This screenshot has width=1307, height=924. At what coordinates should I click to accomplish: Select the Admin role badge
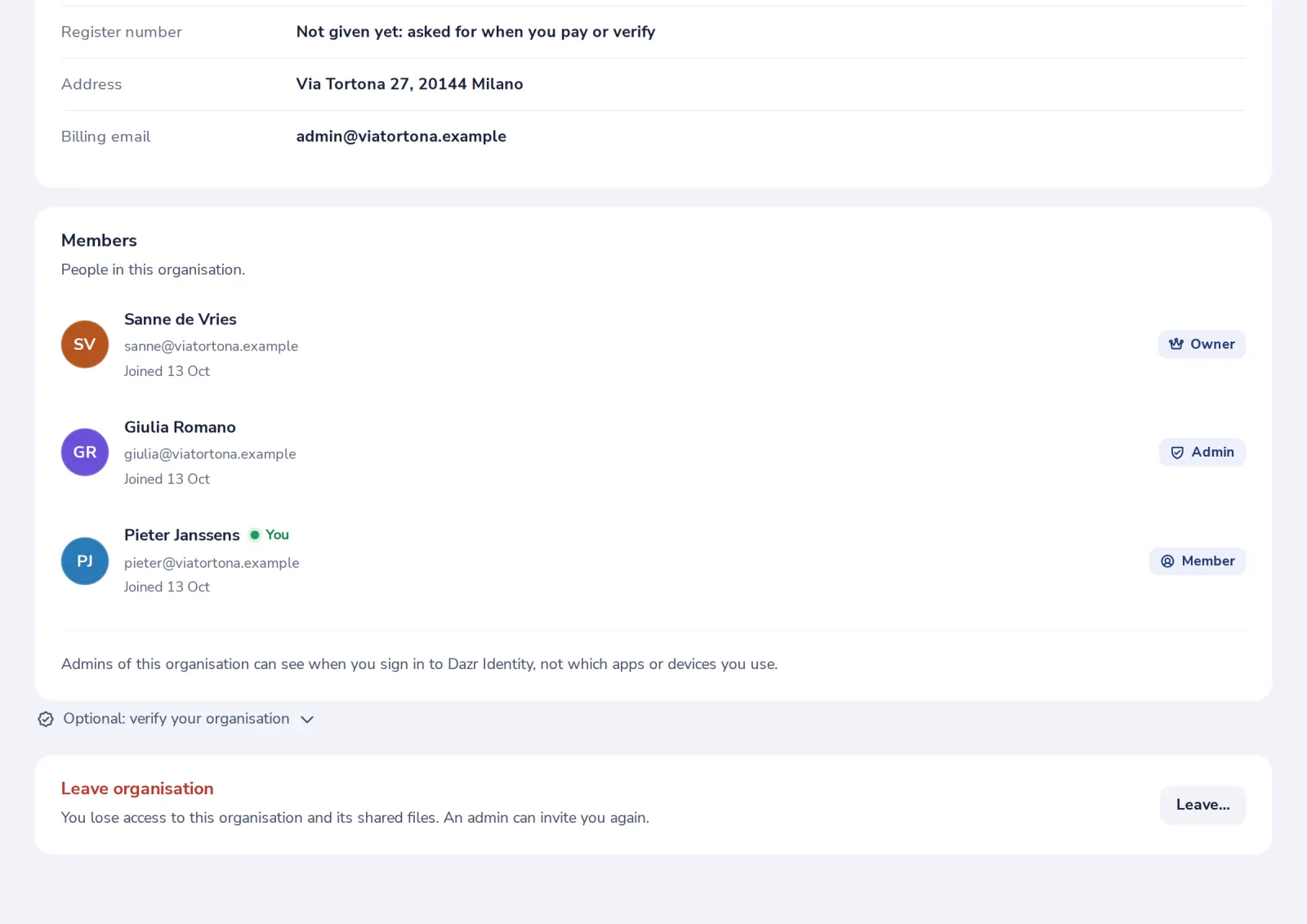point(1202,452)
